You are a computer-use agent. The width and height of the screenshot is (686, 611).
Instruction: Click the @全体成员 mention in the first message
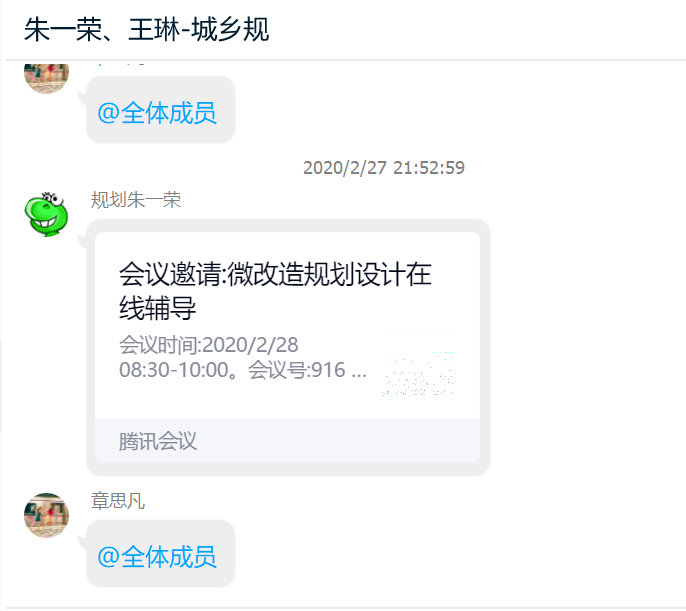(157, 113)
